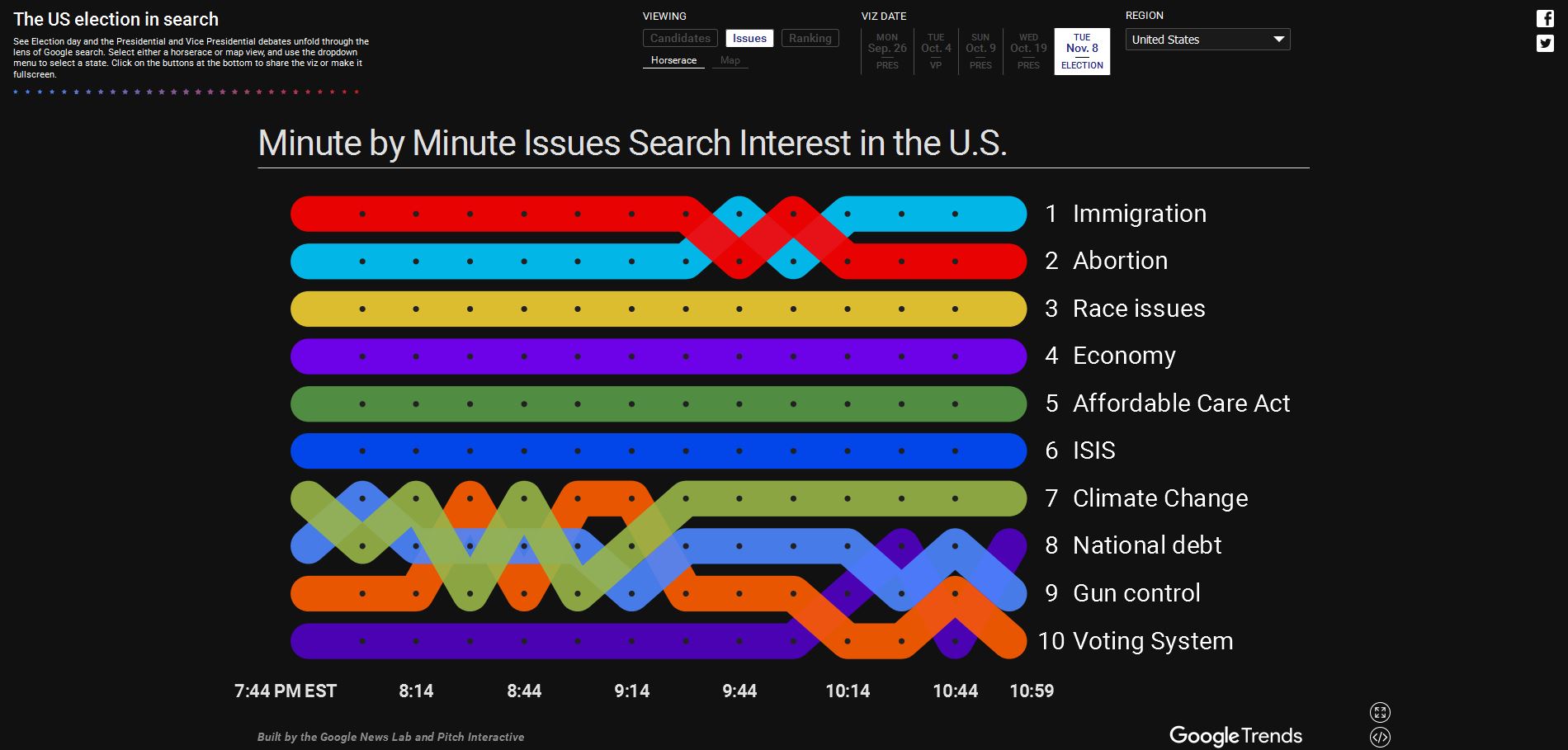Choose the Tue Oct. 4 VP date

(x=936, y=51)
